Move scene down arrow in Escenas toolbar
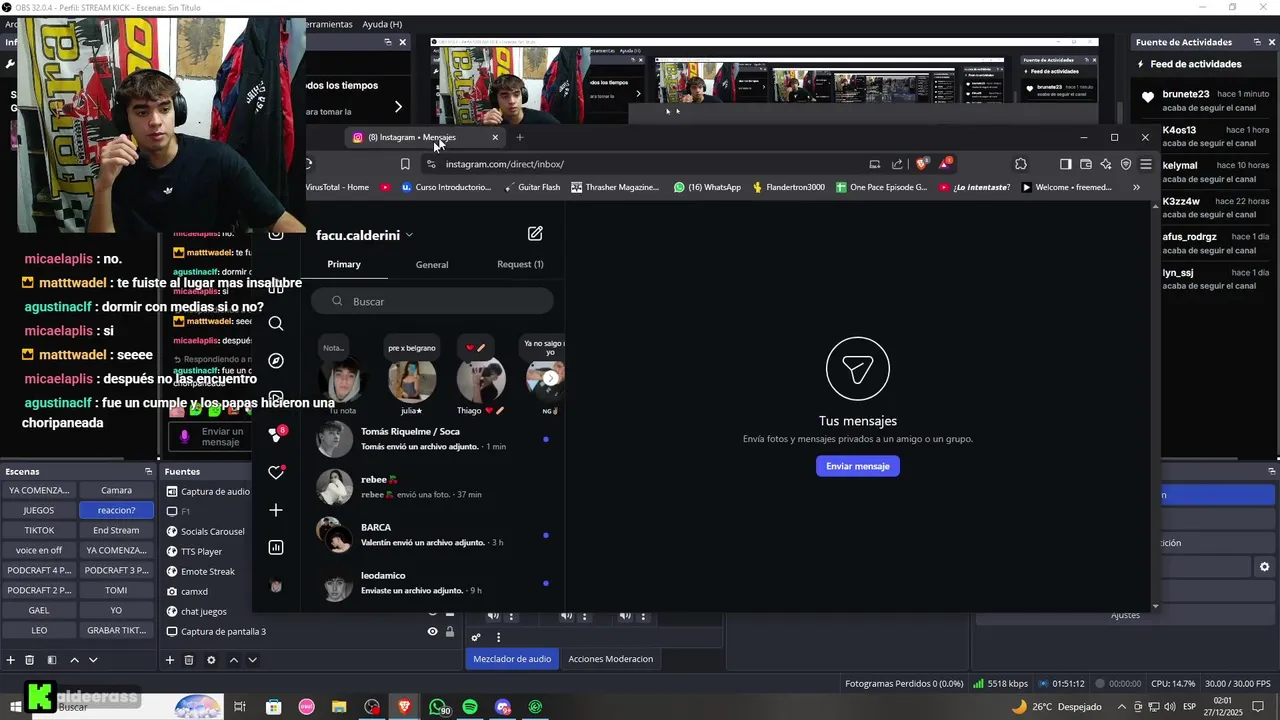 (x=93, y=660)
